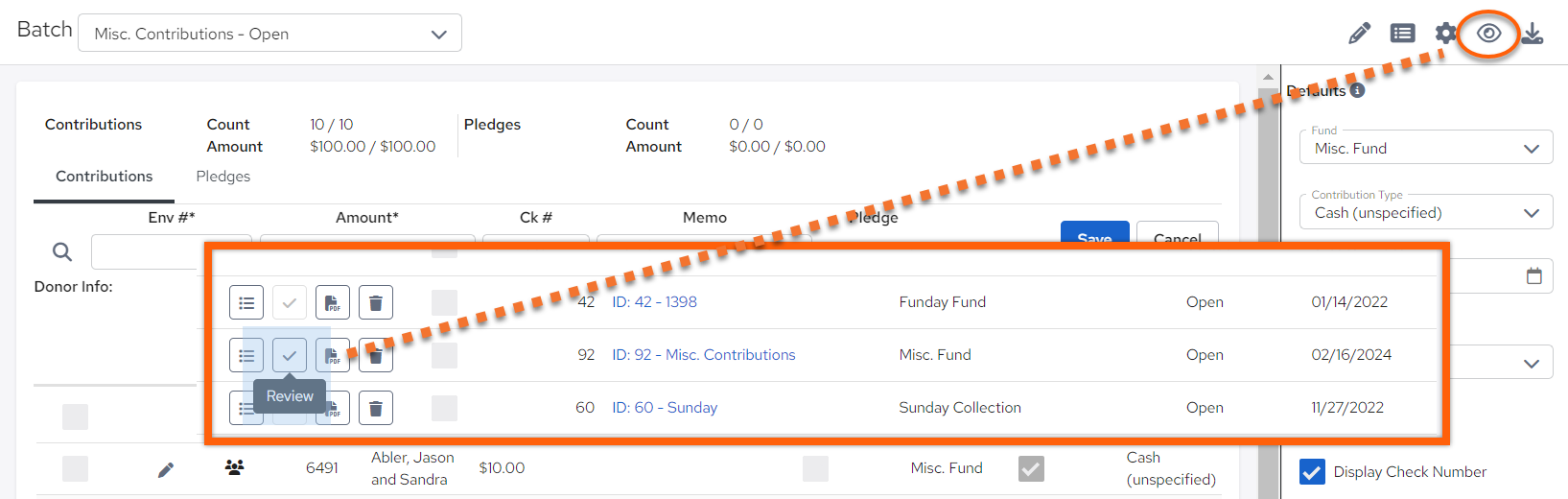Viewport: 1568px width, 499px height.
Task: Click the pencil edit icon in top toolbar
Action: click(1359, 34)
